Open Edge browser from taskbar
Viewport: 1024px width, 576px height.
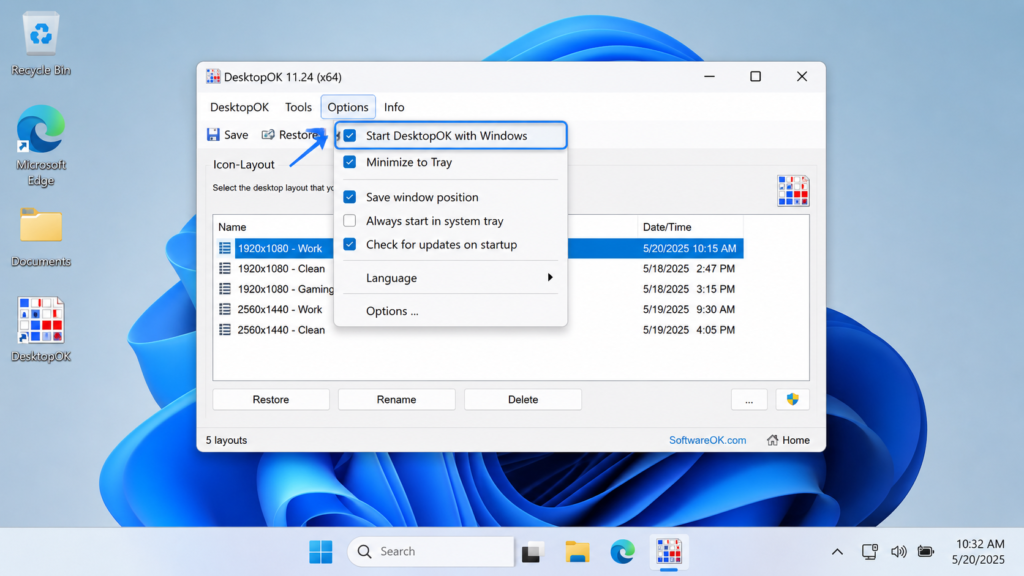click(x=622, y=552)
